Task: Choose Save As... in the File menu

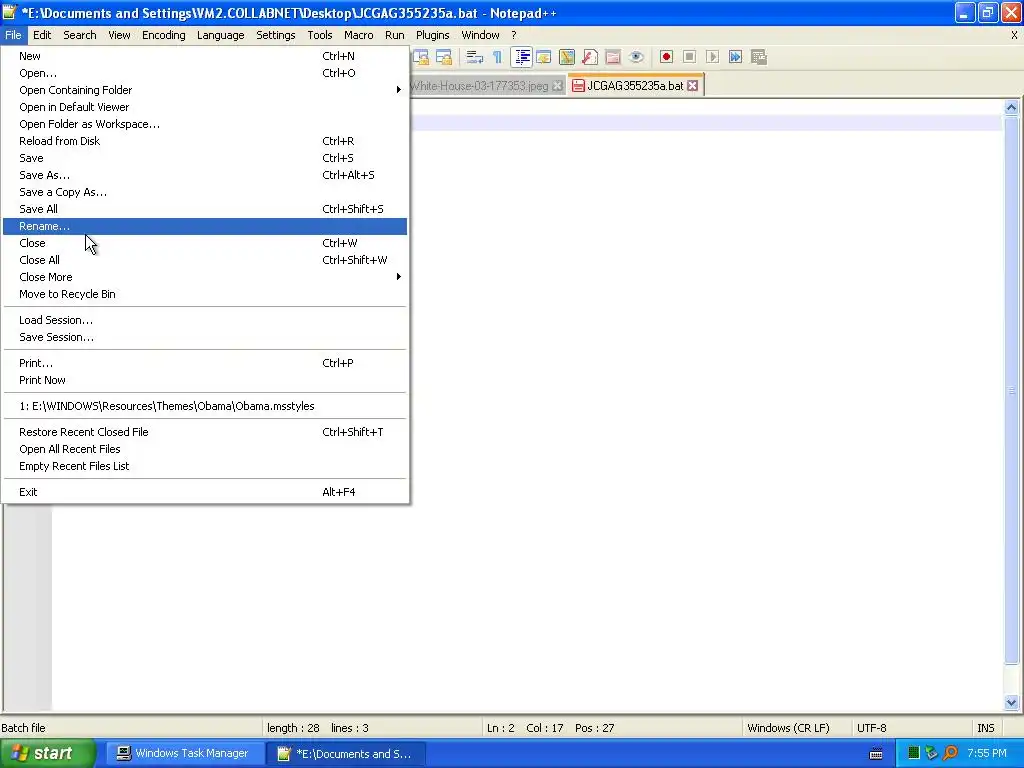Action: (x=204, y=175)
